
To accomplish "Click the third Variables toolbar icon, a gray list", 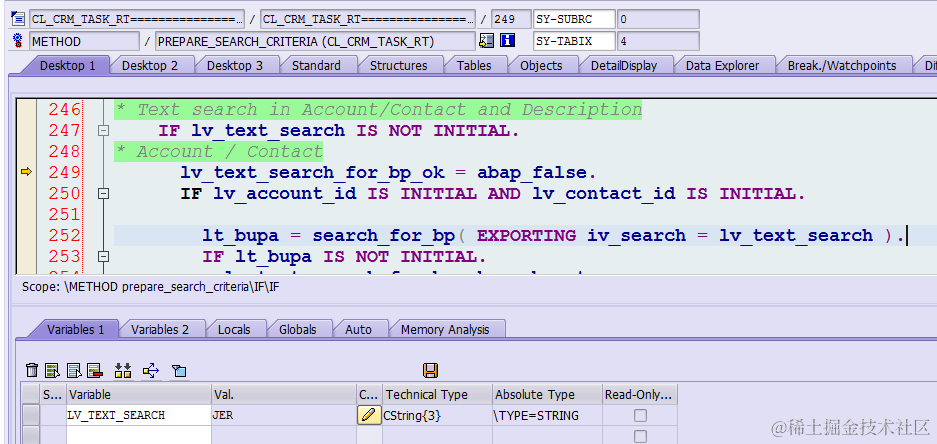I will [x=74, y=370].
